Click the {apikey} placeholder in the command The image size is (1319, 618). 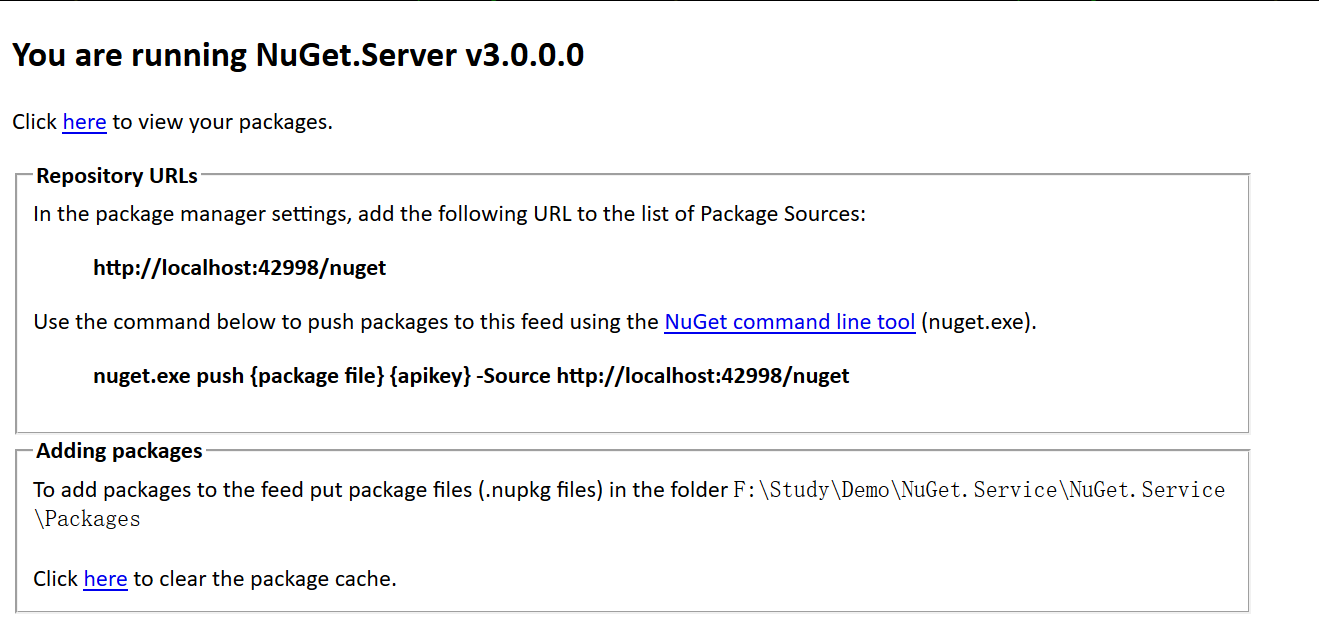[x=431, y=376]
